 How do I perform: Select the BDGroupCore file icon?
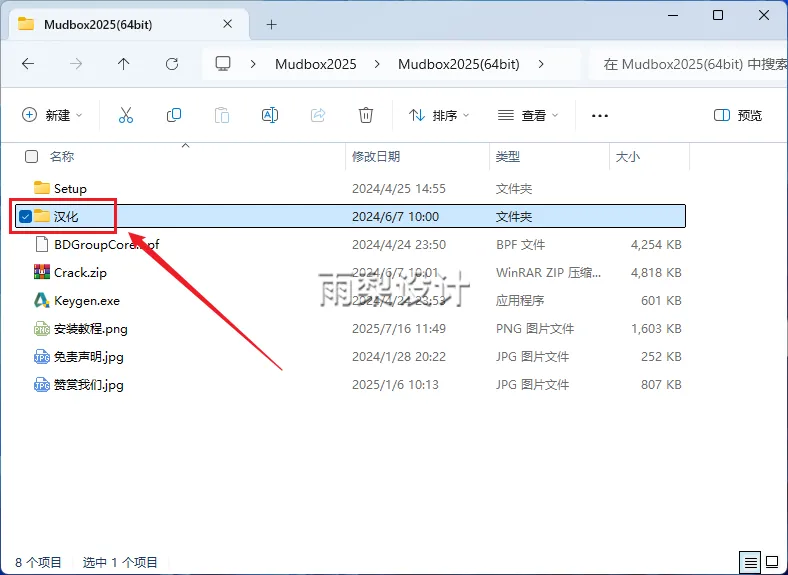click(42, 244)
